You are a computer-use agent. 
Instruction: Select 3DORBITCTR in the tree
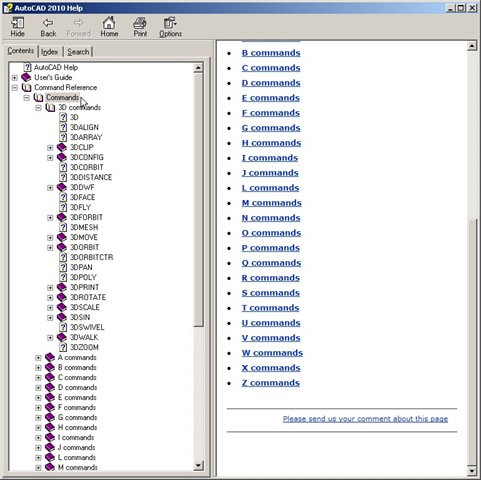[92, 257]
